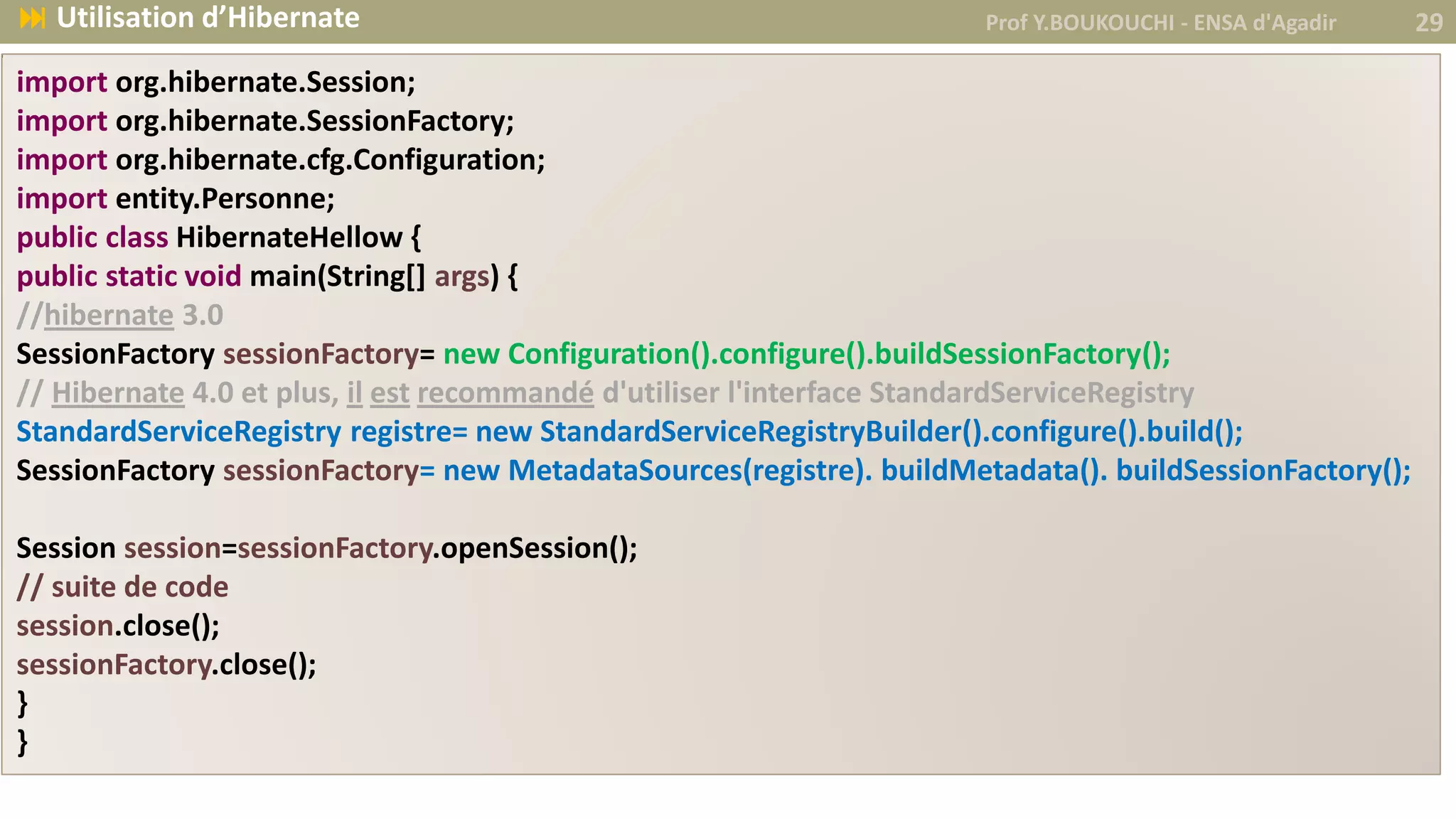
Task: Click the author text 'Prof Y.BOUKOUCHI - ENSA d'Agadir'
Action: pyautogui.click(x=1160, y=23)
